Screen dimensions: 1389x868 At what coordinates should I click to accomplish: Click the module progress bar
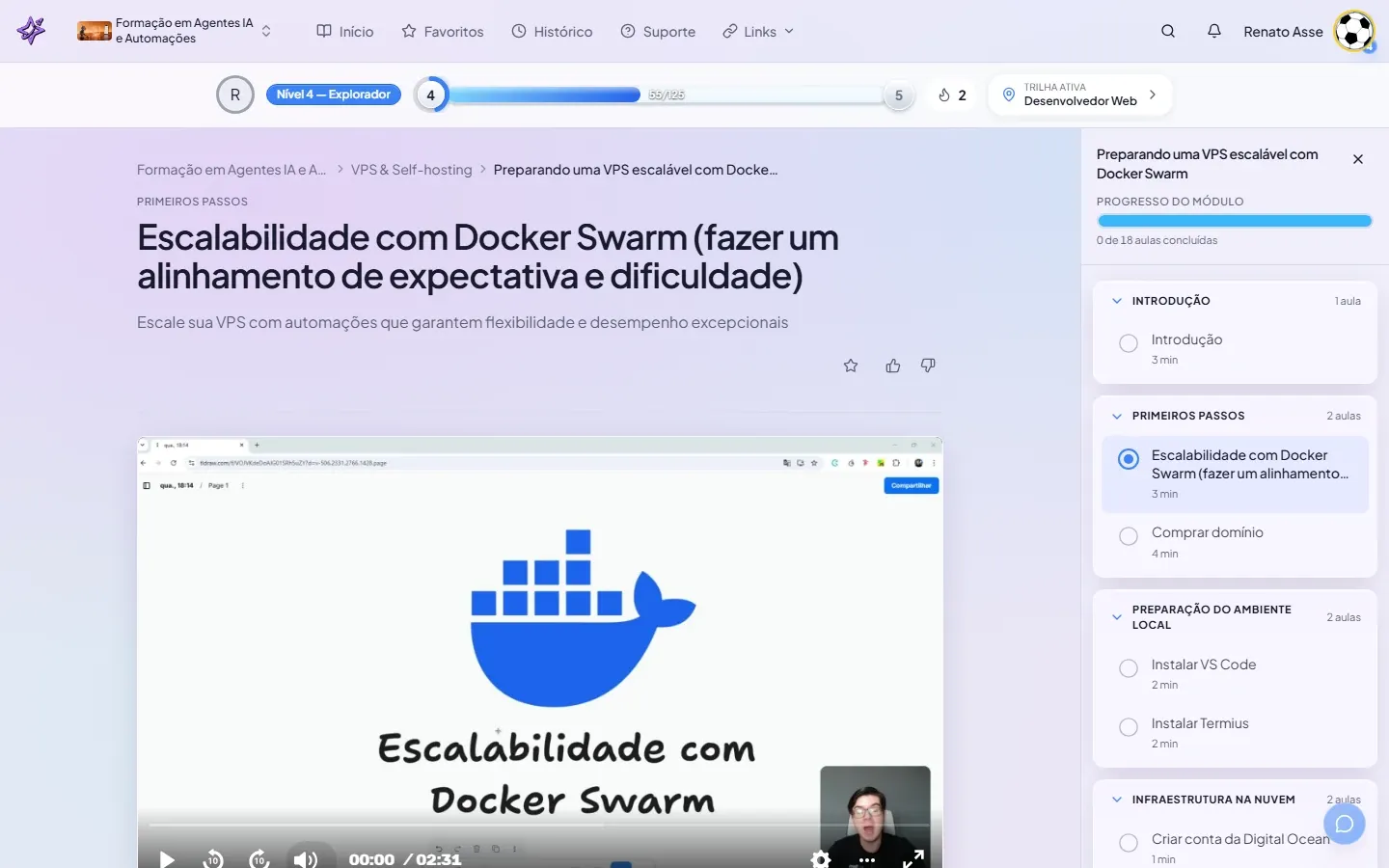click(x=1235, y=221)
